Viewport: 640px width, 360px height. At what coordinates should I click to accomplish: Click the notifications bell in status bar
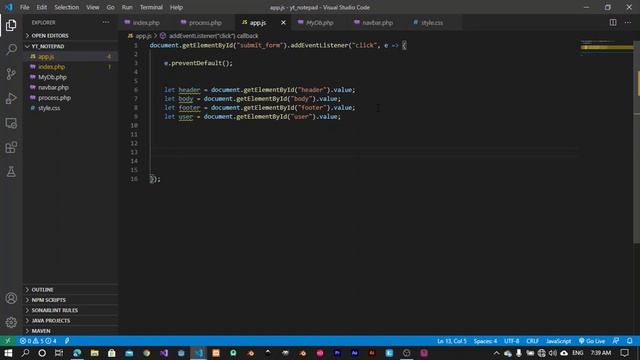tap(629, 341)
